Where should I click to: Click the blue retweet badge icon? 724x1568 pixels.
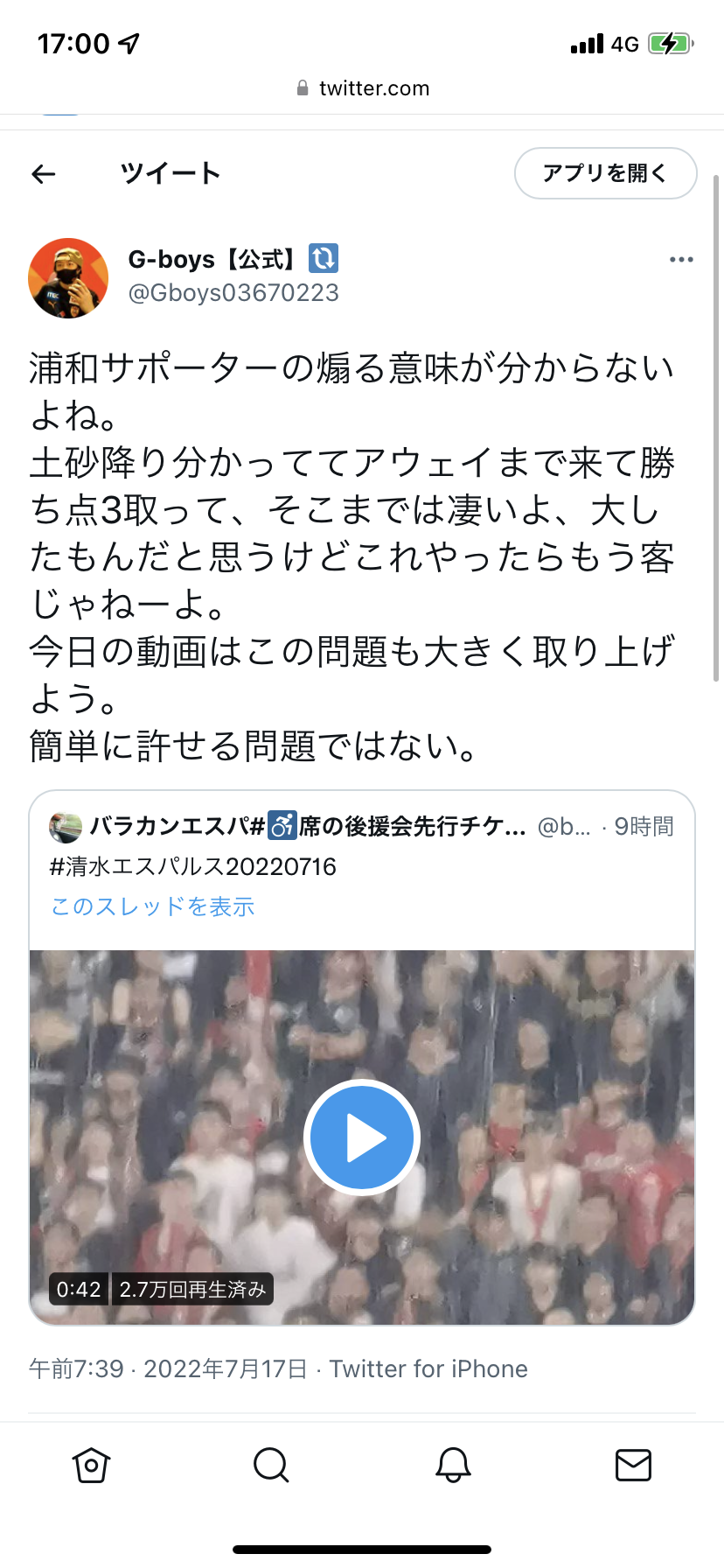pyautogui.click(x=324, y=258)
